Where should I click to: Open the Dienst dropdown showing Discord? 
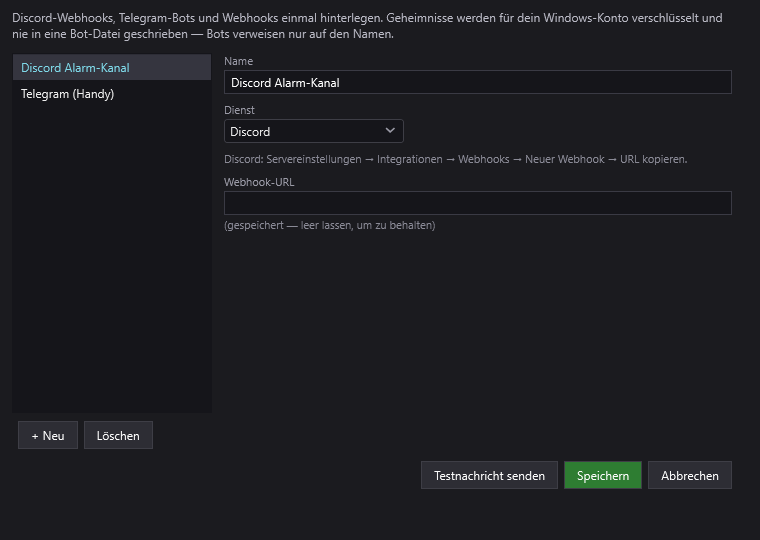314,131
